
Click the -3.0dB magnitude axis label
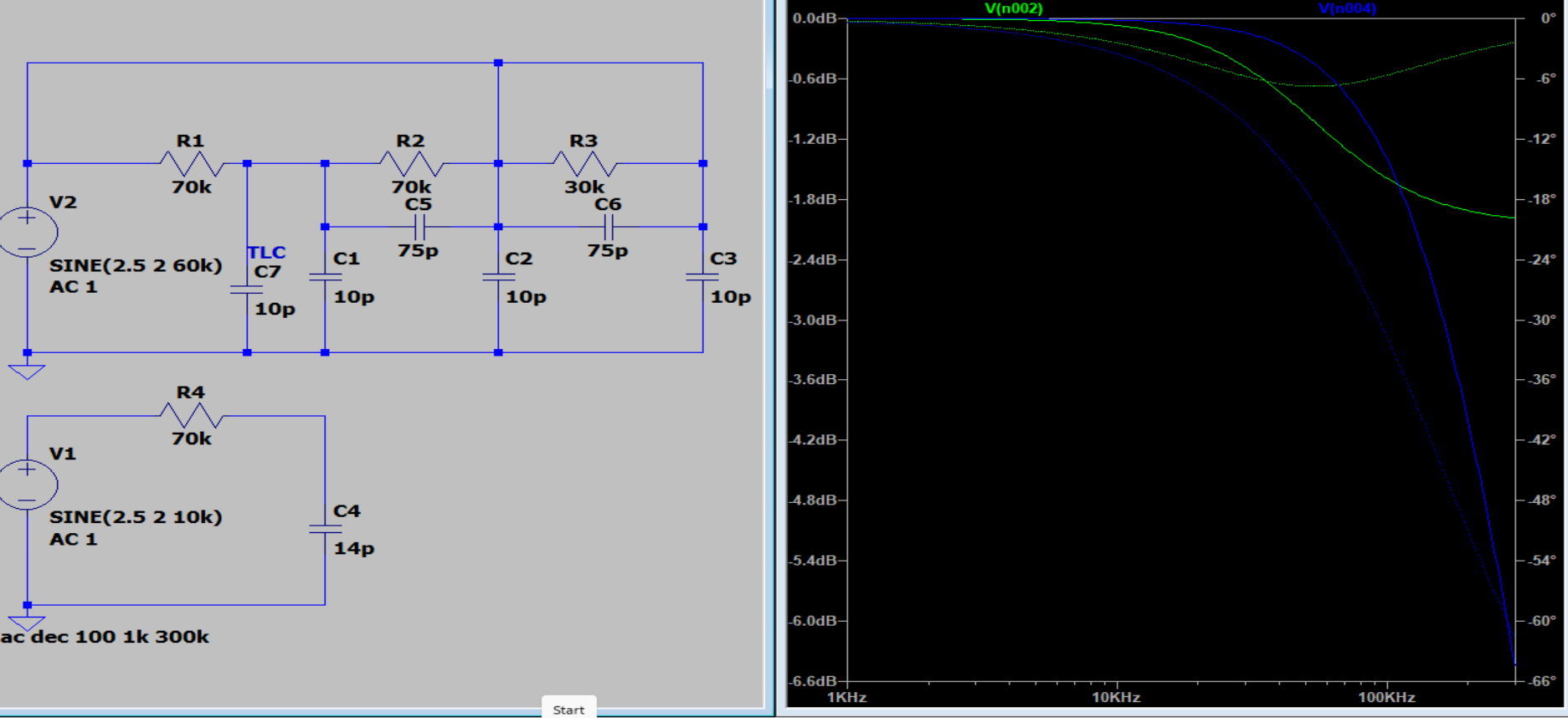point(814,320)
